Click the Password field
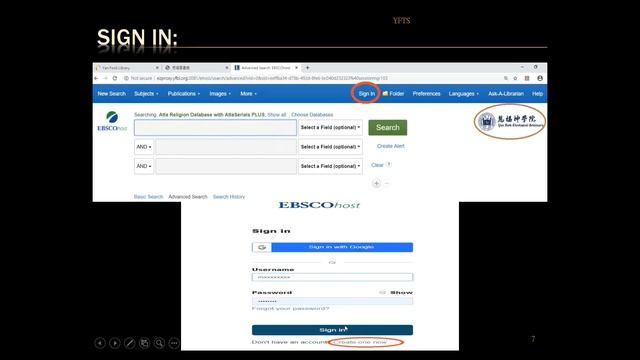This screenshot has height=360, width=640. [x=332, y=301]
